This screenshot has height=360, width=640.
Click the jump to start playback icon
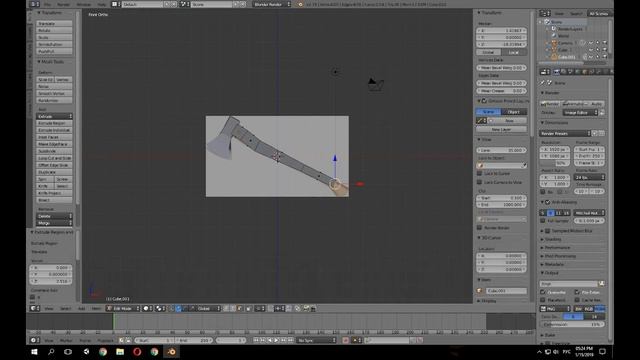[256, 340]
